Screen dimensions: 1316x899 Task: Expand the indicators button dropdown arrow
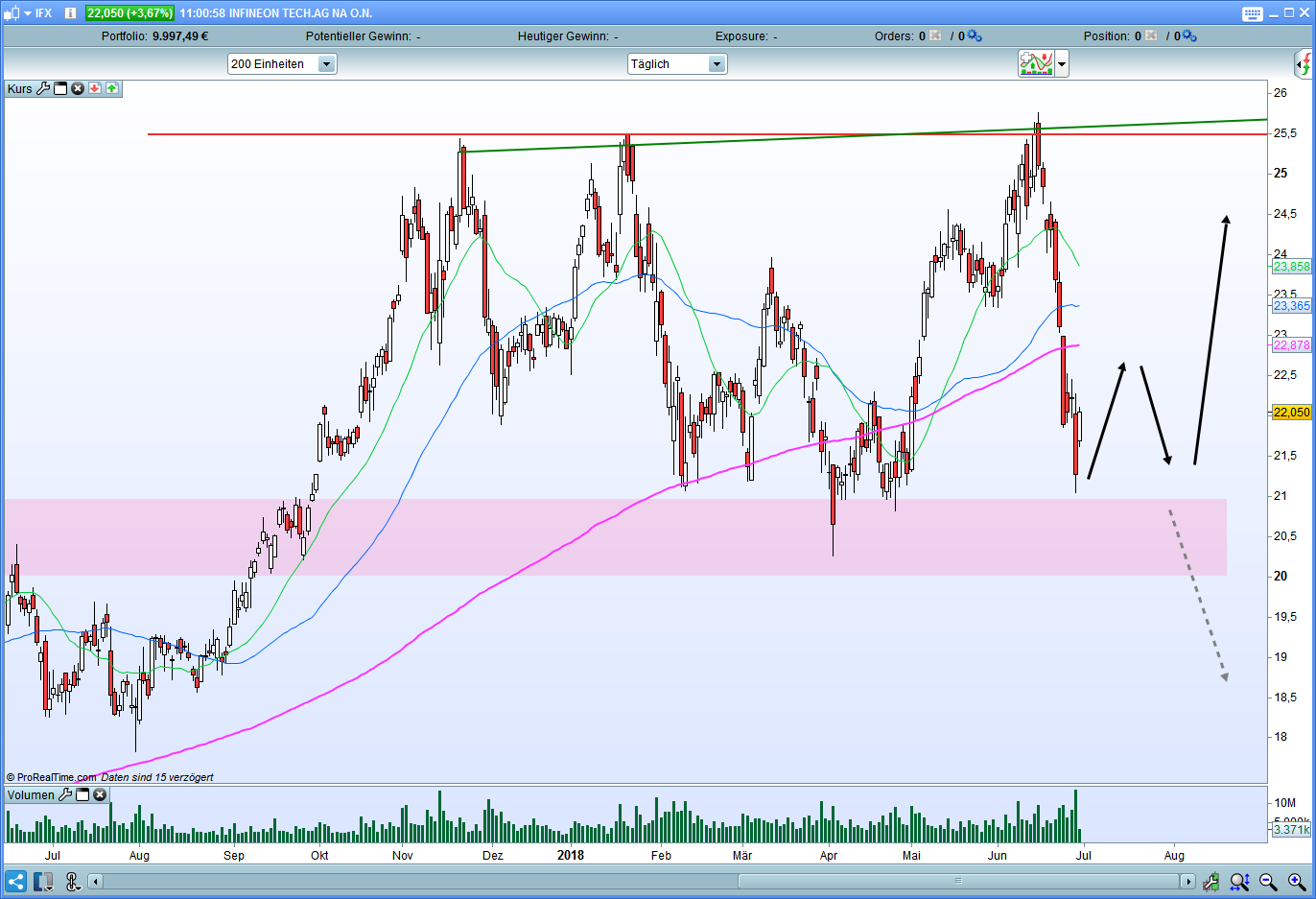pyautogui.click(x=1061, y=64)
